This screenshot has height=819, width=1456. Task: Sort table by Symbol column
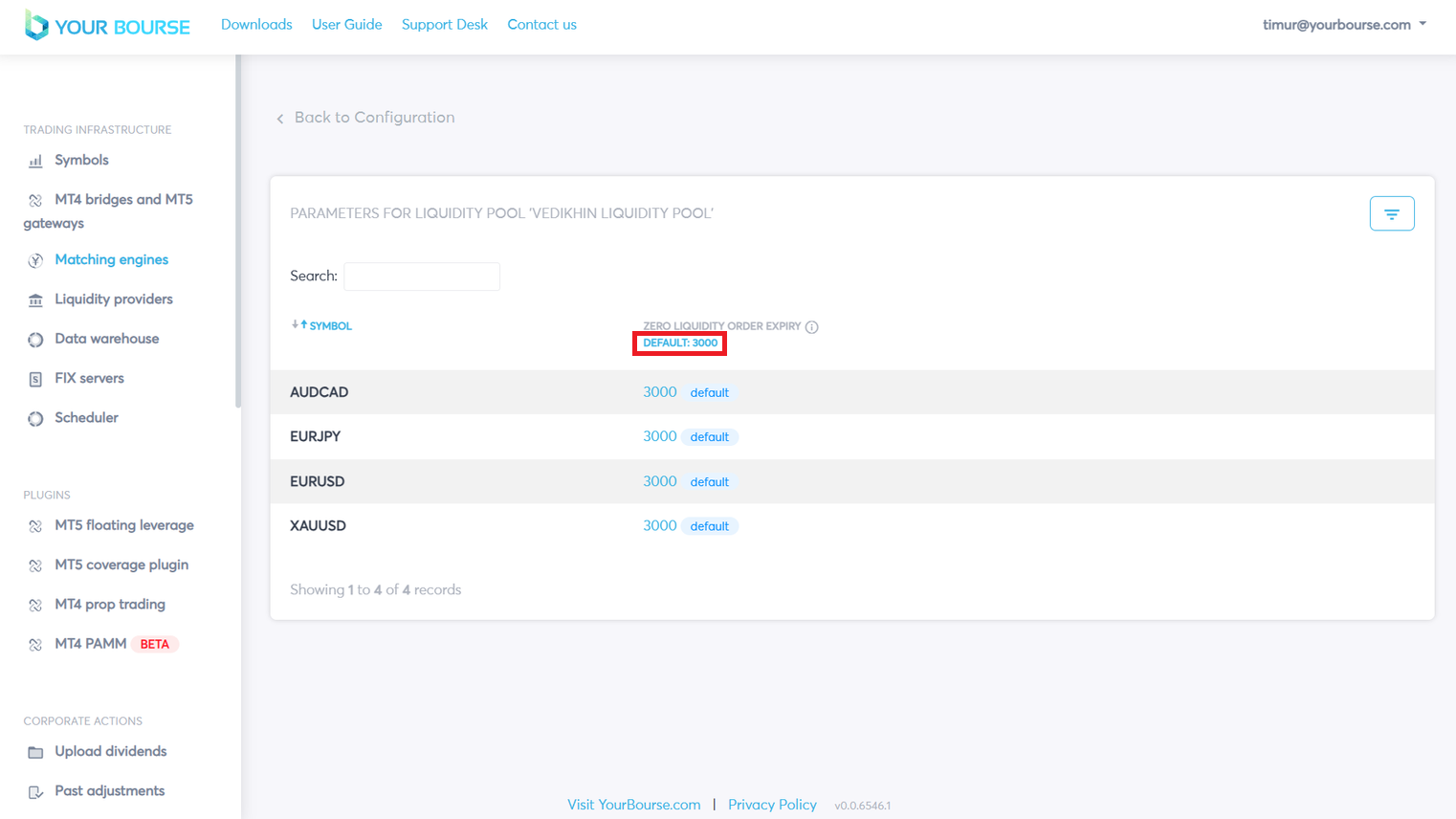point(322,326)
